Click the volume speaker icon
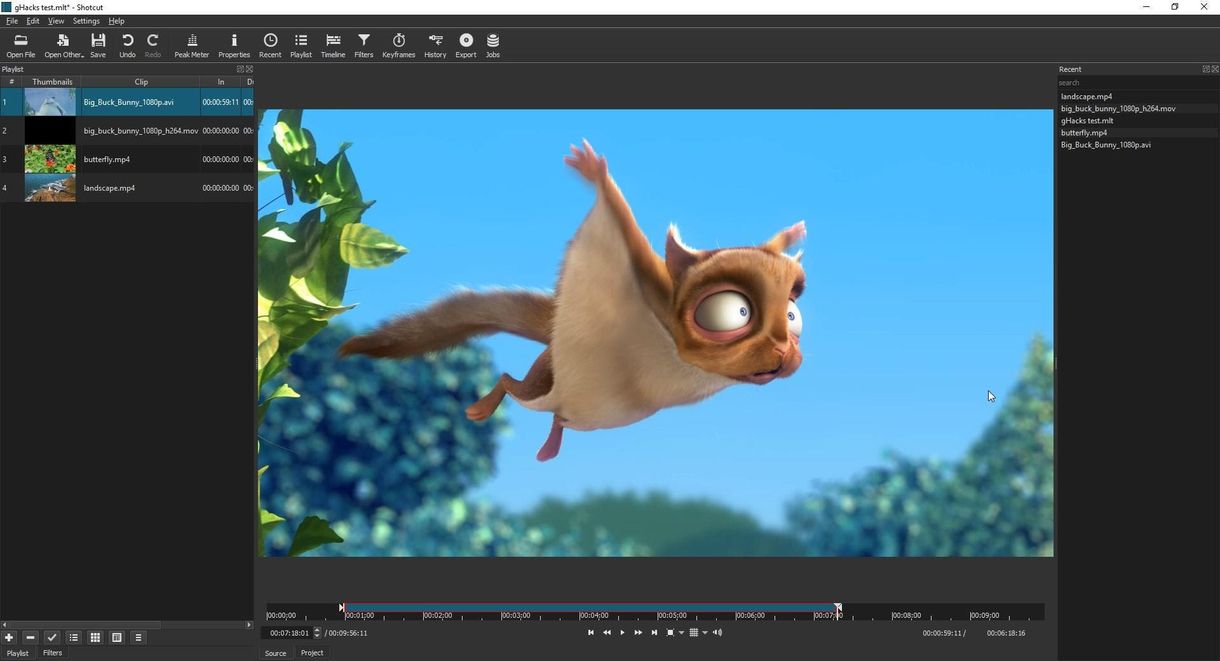 (x=717, y=632)
